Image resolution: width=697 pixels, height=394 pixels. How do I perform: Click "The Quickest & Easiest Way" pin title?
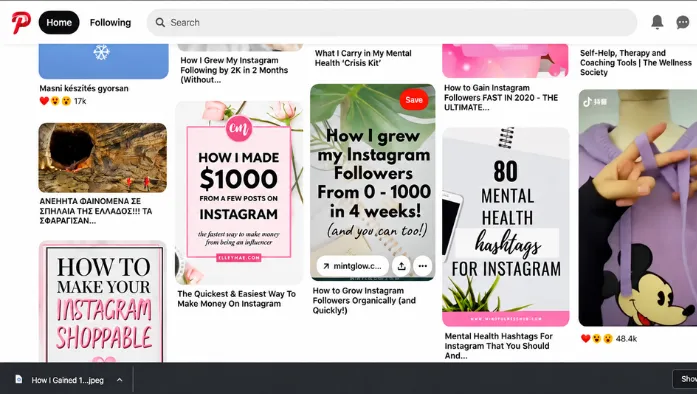point(236,299)
